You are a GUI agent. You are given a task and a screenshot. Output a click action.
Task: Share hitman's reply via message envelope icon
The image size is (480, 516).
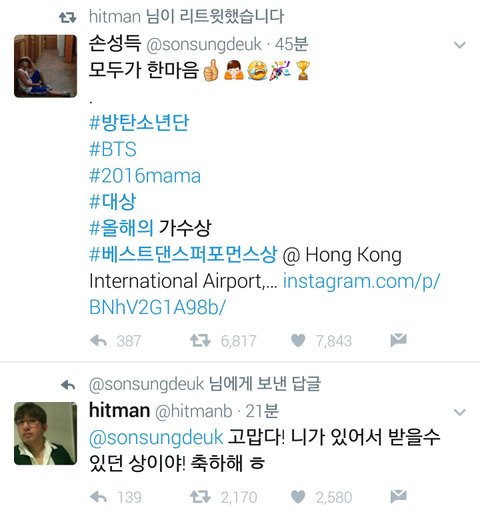[398, 496]
